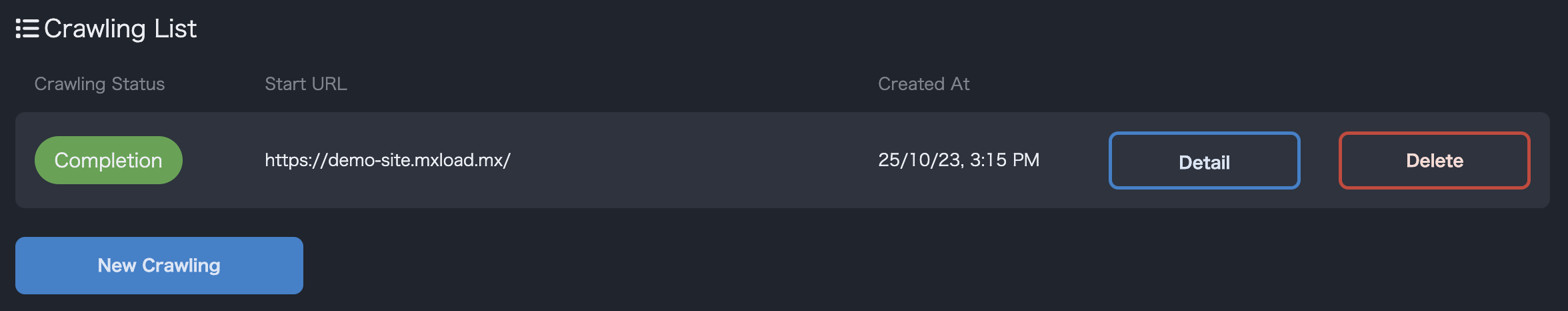Click the https://demo-site.mxload.mx/ URL text
1568x311 pixels.
(387, 160)
